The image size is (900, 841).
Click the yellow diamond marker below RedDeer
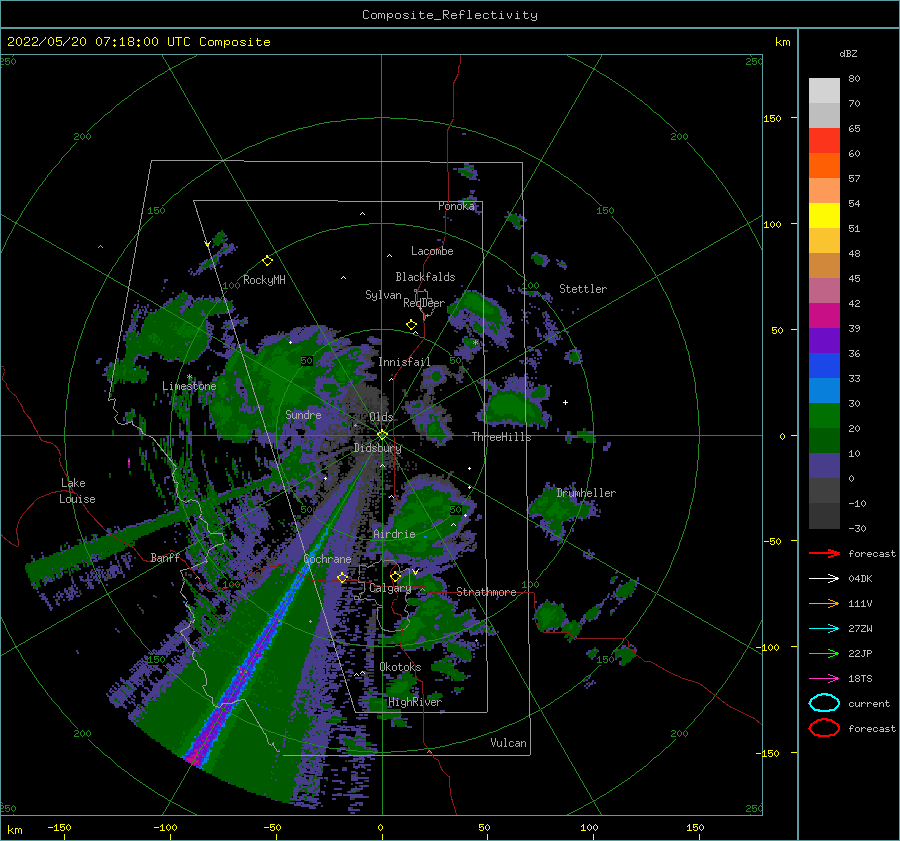click(412, 325)
